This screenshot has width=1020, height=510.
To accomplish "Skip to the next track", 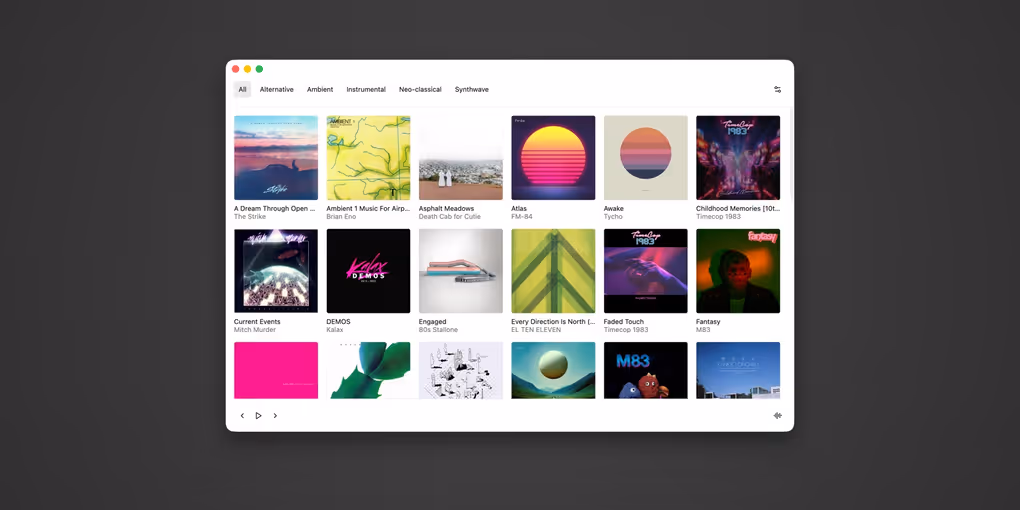I will pyautogui.click(x=275, y=416).
